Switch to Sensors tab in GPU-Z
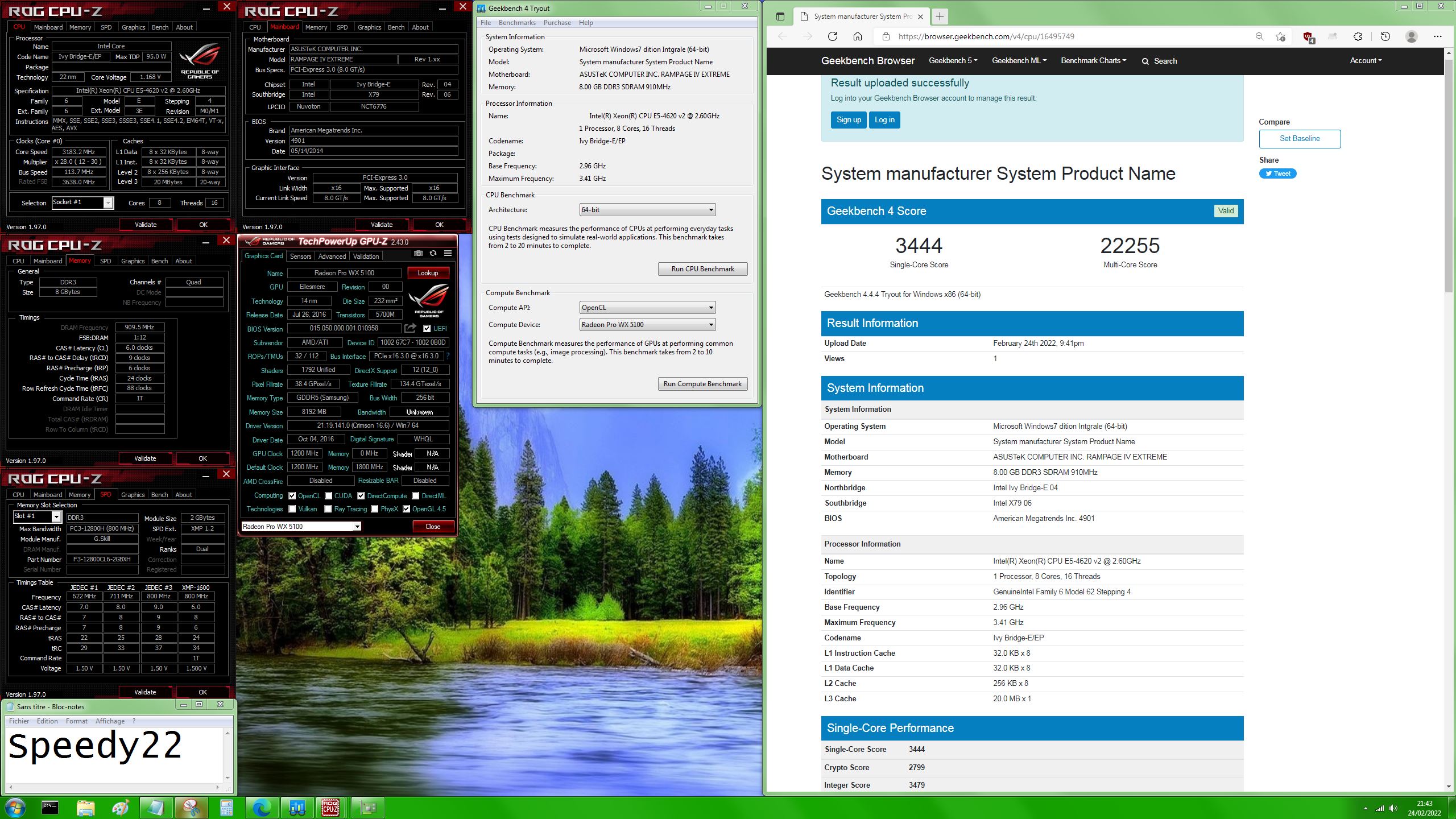 click(x=300, y=257)
